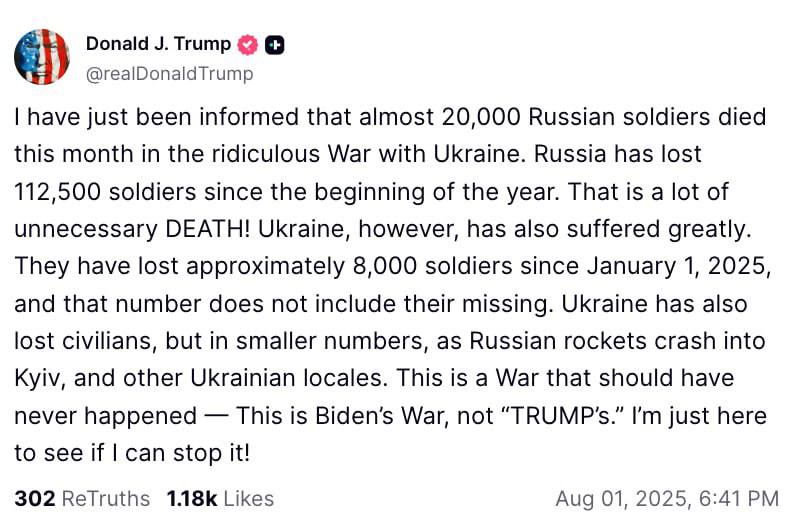Open the @realDonaldTrump handle link

coord(169,73)
